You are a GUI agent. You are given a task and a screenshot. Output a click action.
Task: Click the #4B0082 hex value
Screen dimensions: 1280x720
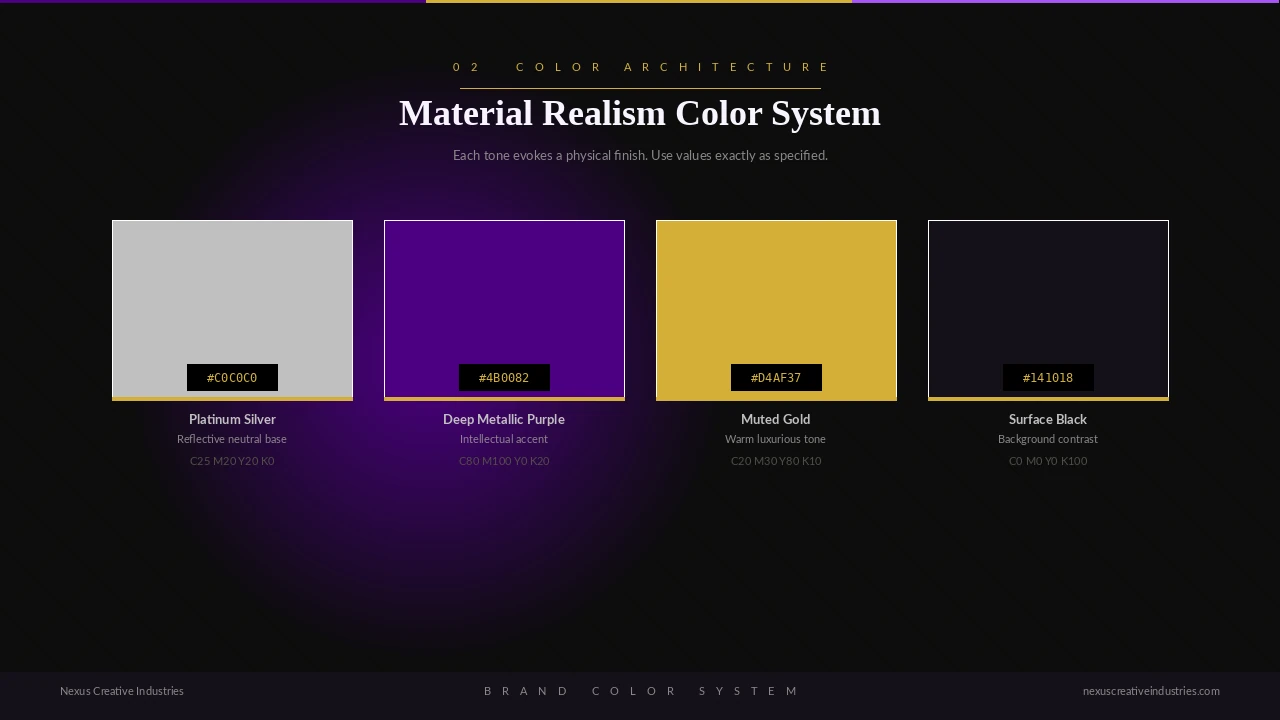[504, 377]
